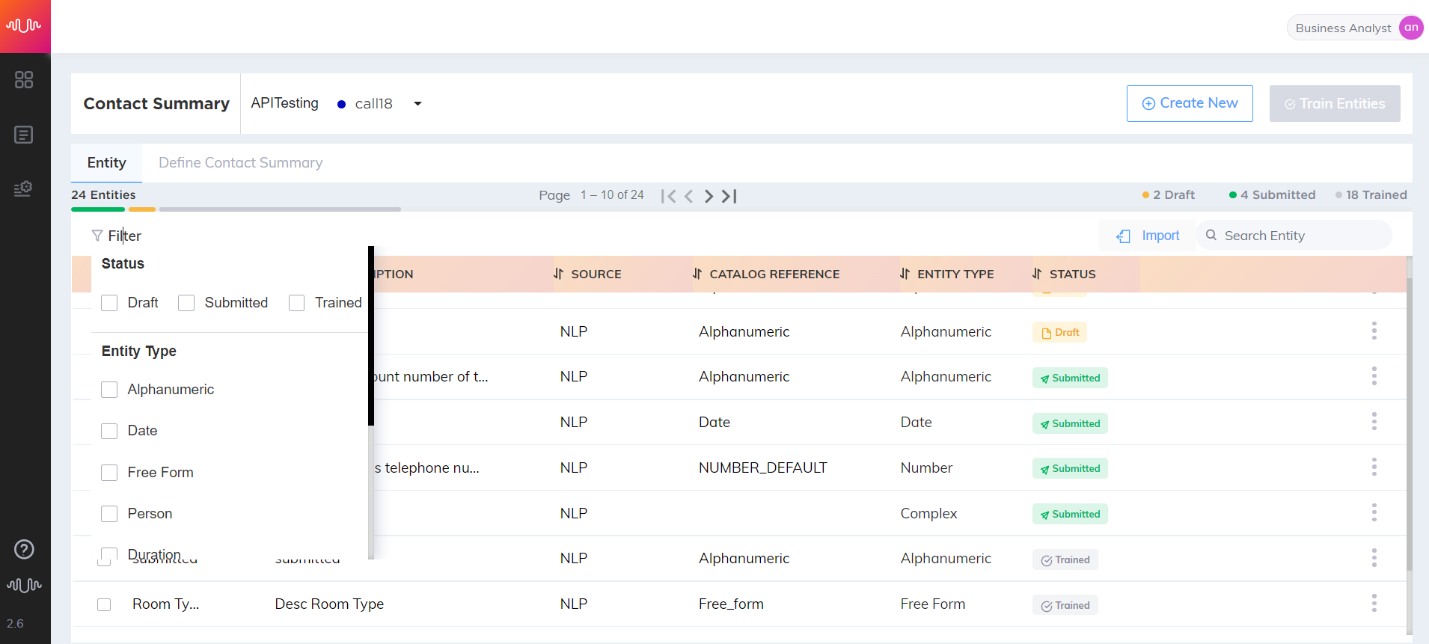
Task: Open options menu for Draft Alphanumeric row
Action: point(1374,331)
